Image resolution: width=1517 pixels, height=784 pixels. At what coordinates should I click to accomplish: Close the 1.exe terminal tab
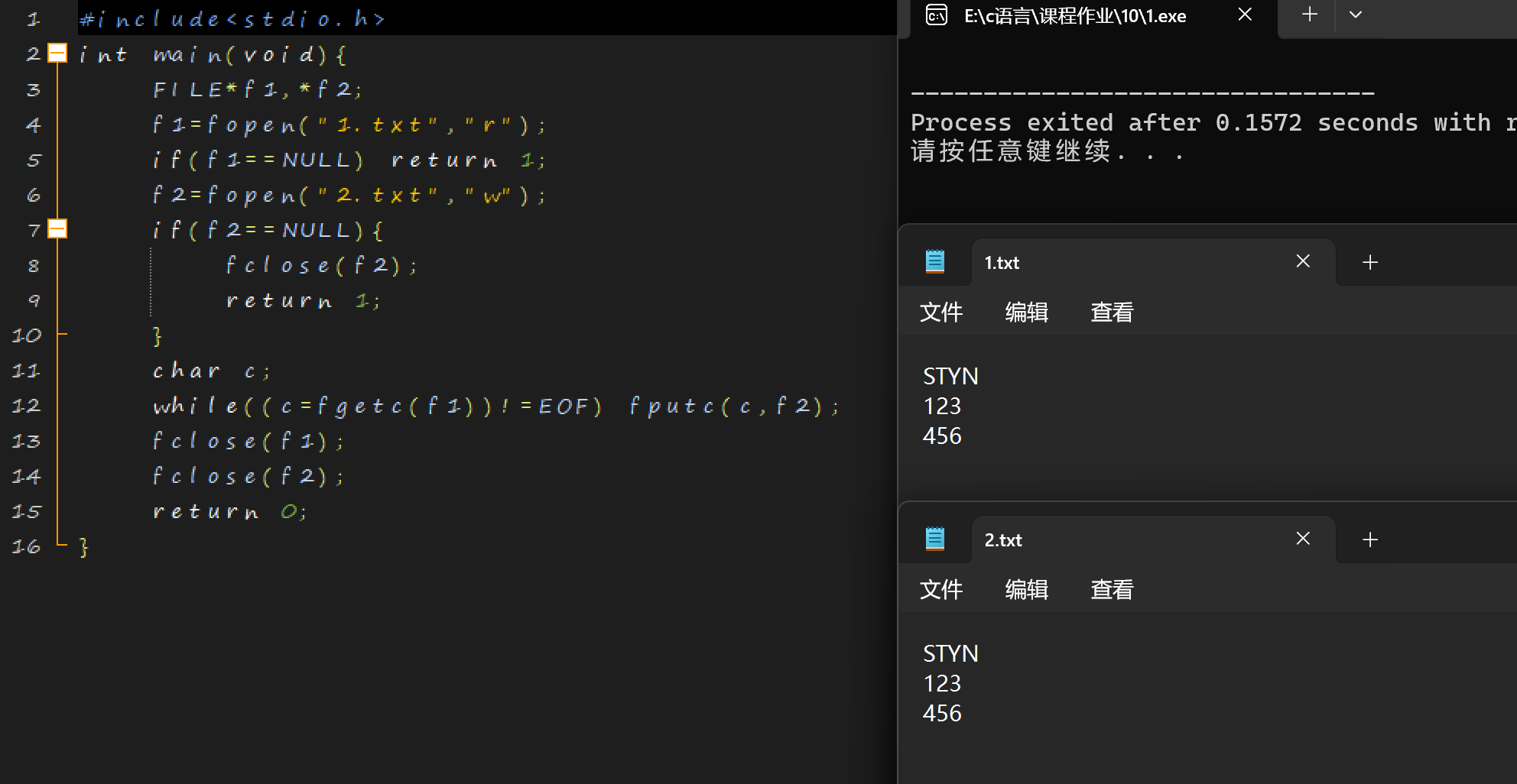point(1245,15)
